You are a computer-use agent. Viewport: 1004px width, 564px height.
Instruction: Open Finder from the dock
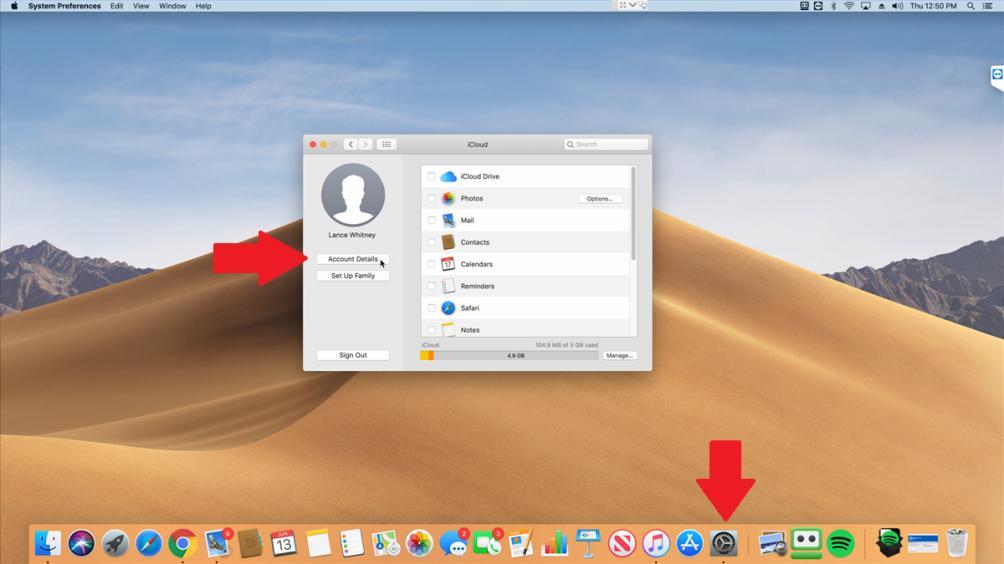[x=47, y=544]
